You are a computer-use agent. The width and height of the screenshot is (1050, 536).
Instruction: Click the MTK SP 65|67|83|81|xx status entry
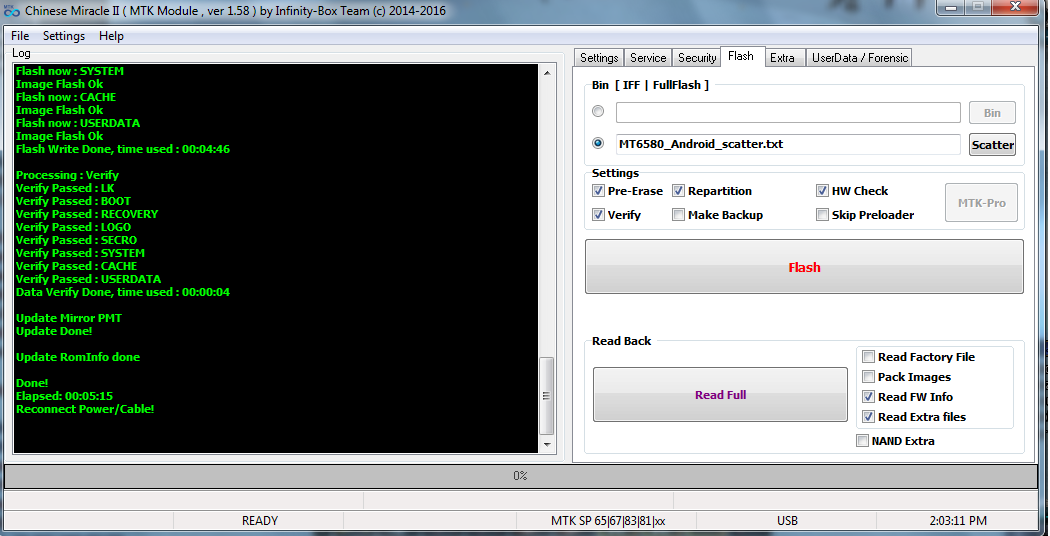click(607, 521)
